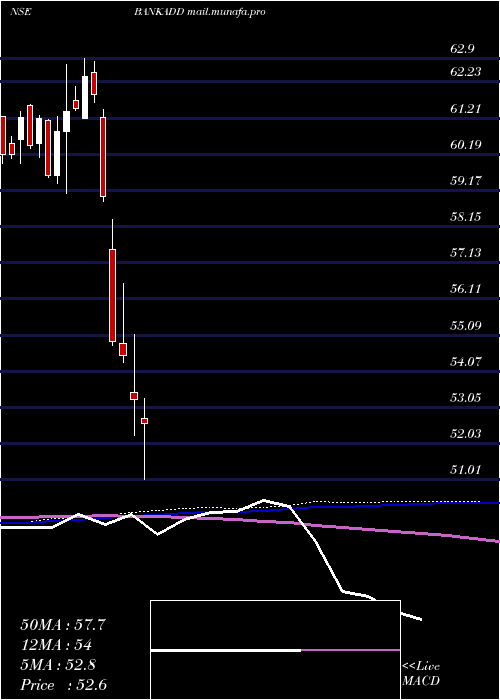Click the MACD histogram box

click(x=275, y=650)
